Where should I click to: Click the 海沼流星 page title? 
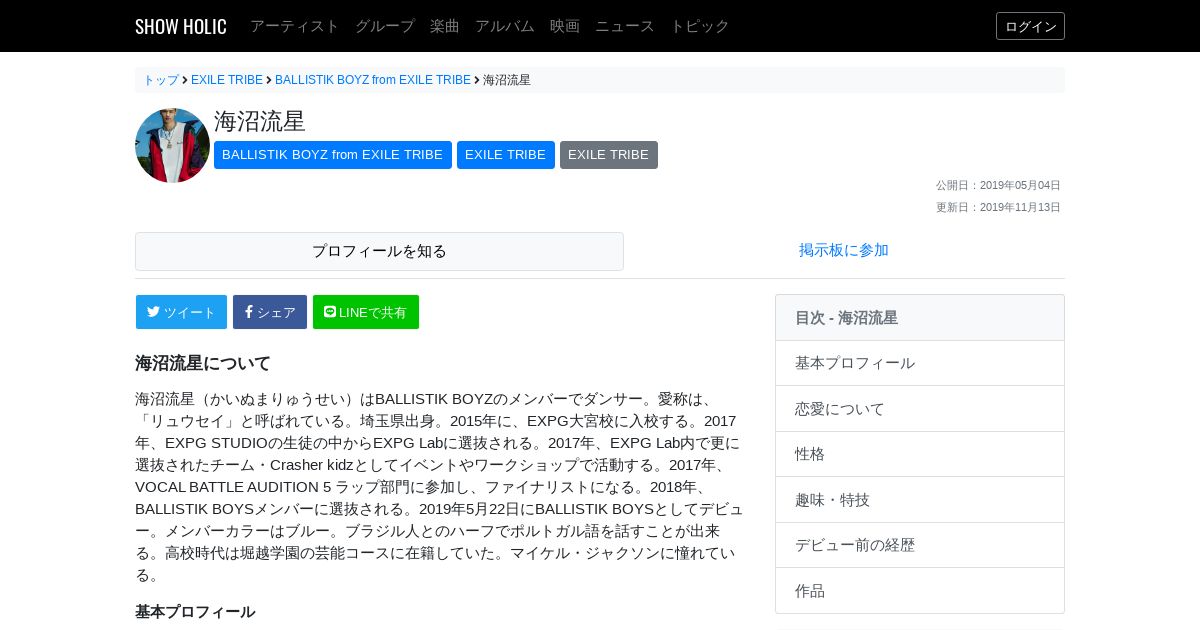260,121
